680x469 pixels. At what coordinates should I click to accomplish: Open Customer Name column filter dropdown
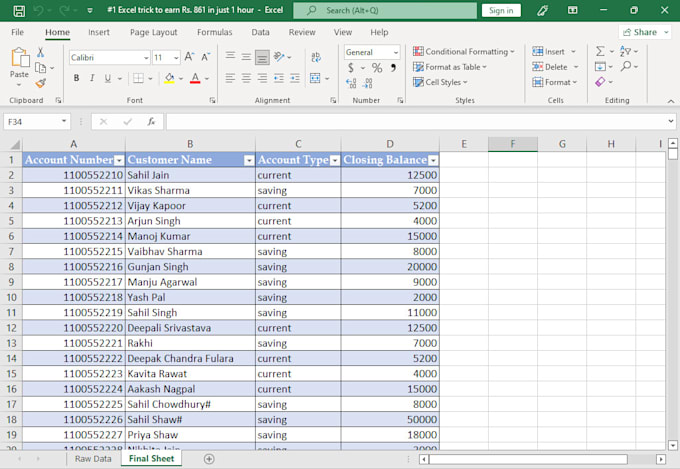tap(249, 161)
